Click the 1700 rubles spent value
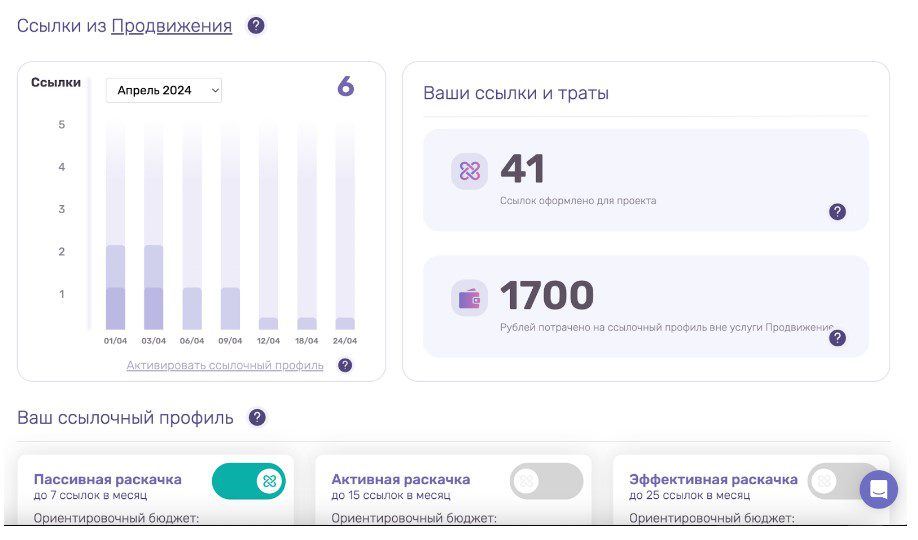This screenshot has width=918, height=540. [547, 295]
